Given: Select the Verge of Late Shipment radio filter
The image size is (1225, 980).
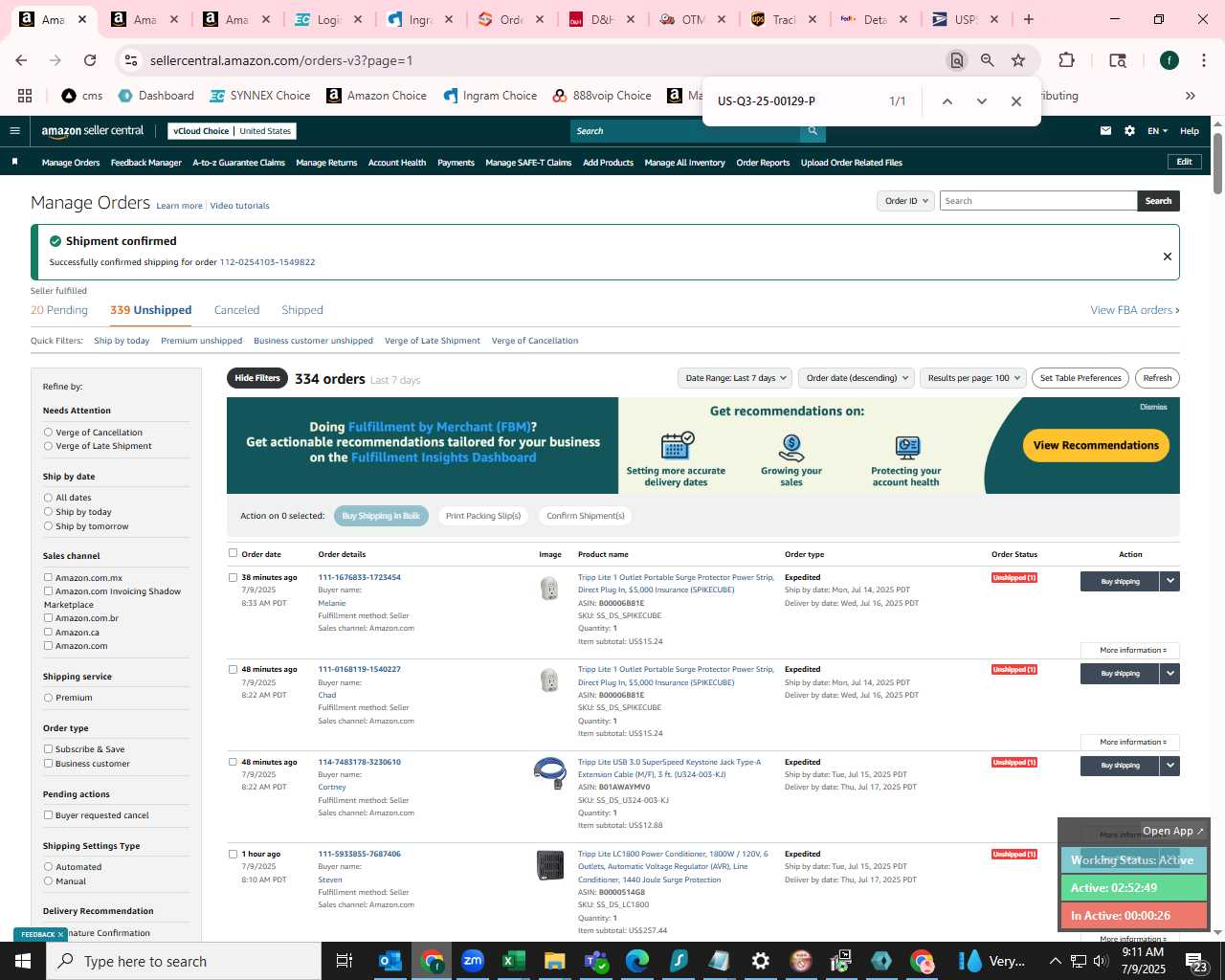Looking at the screenshot, I should tap(48, 446).
